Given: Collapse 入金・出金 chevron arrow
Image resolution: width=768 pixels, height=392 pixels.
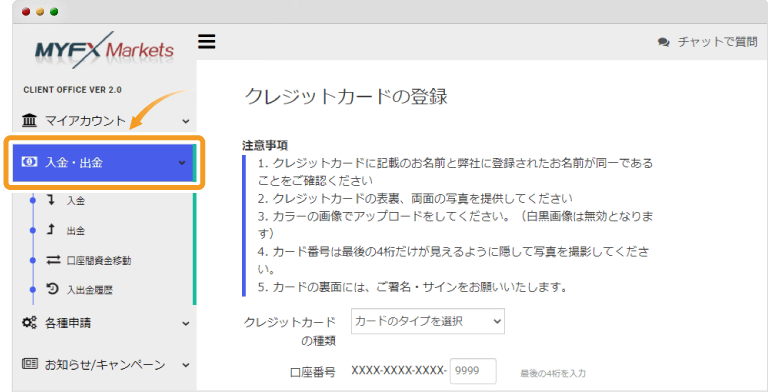Looking at the screenshot, I should pos(182,163).
